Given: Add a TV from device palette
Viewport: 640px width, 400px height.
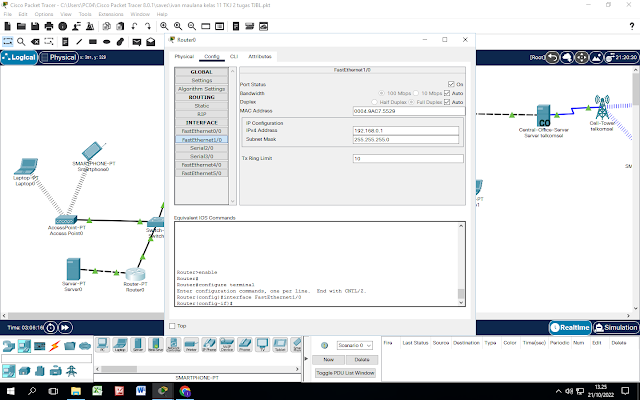Looking at the screenshot, I should (262, 345).
